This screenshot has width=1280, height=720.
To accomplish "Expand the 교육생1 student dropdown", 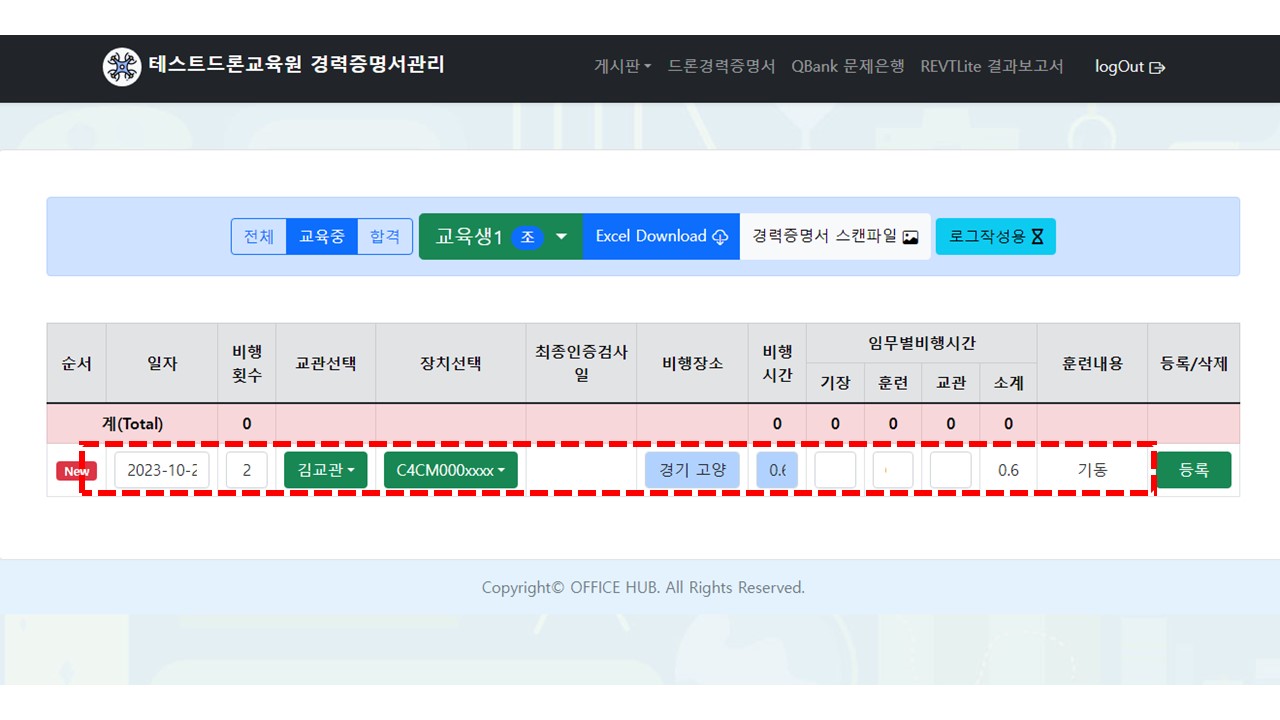I will tap(561, 237).
